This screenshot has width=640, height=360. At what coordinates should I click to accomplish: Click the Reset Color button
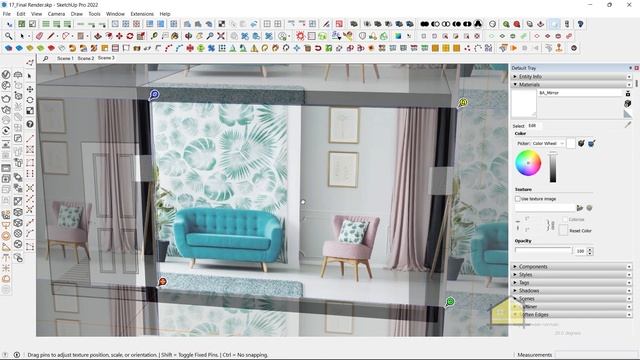580,231
